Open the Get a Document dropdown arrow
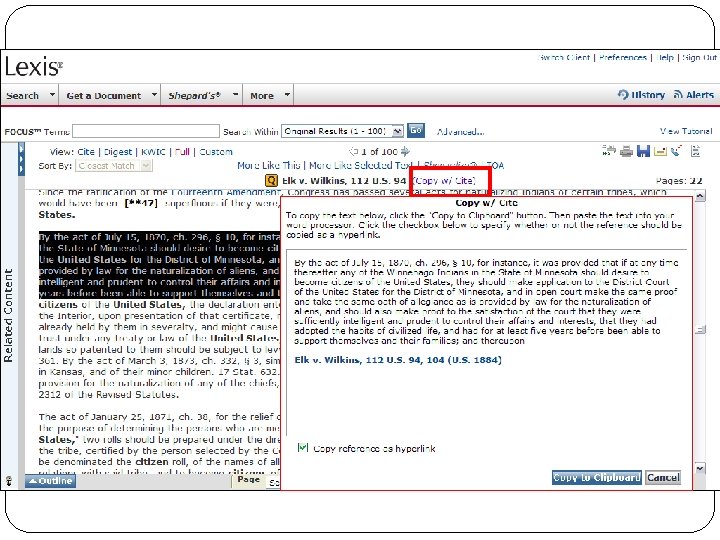This screenshot has width=720, height=540. (x=154, y=95)
